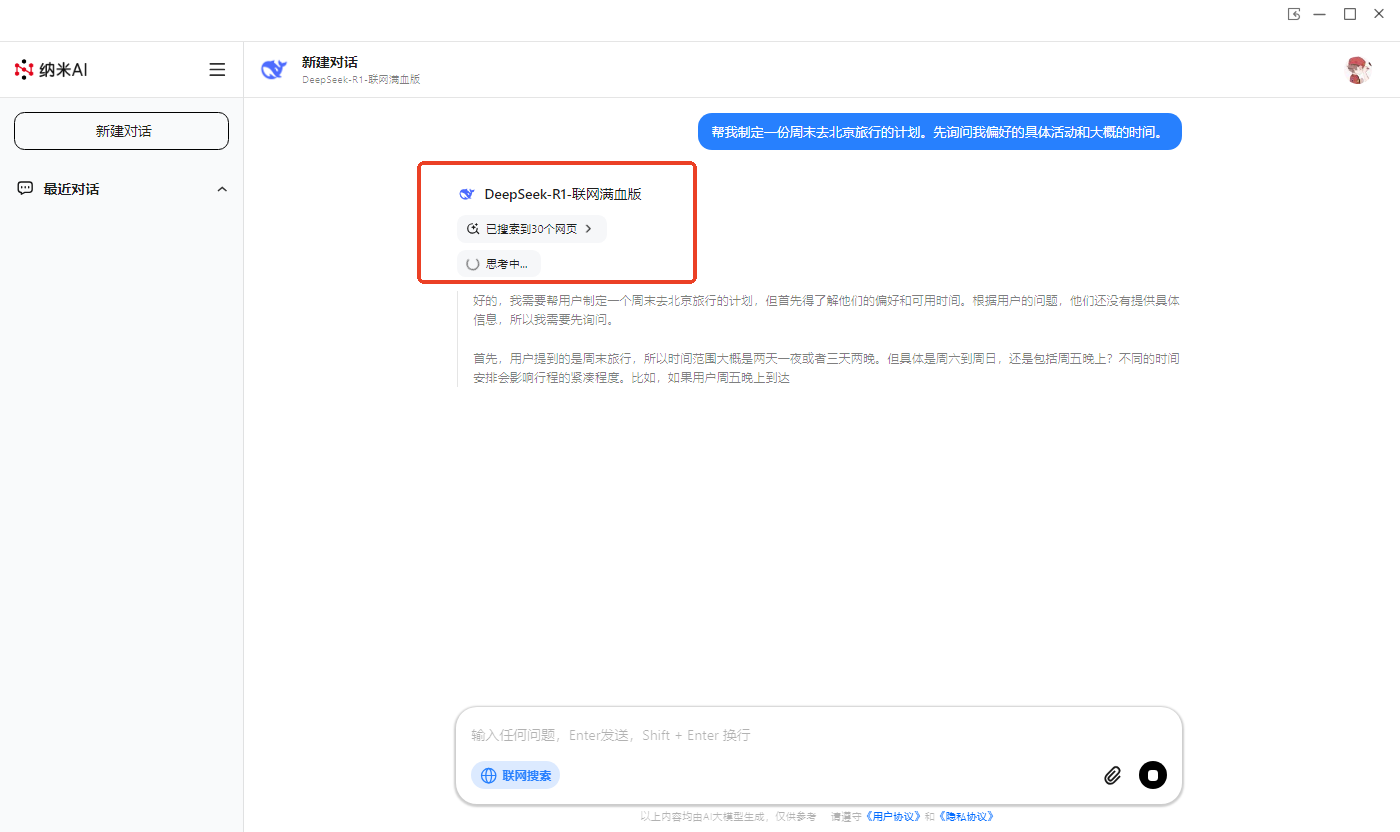This screenshot has height=832, width=1400.
Task: Collapse the 最近对话 section chevron
Action: coord(222,189)
